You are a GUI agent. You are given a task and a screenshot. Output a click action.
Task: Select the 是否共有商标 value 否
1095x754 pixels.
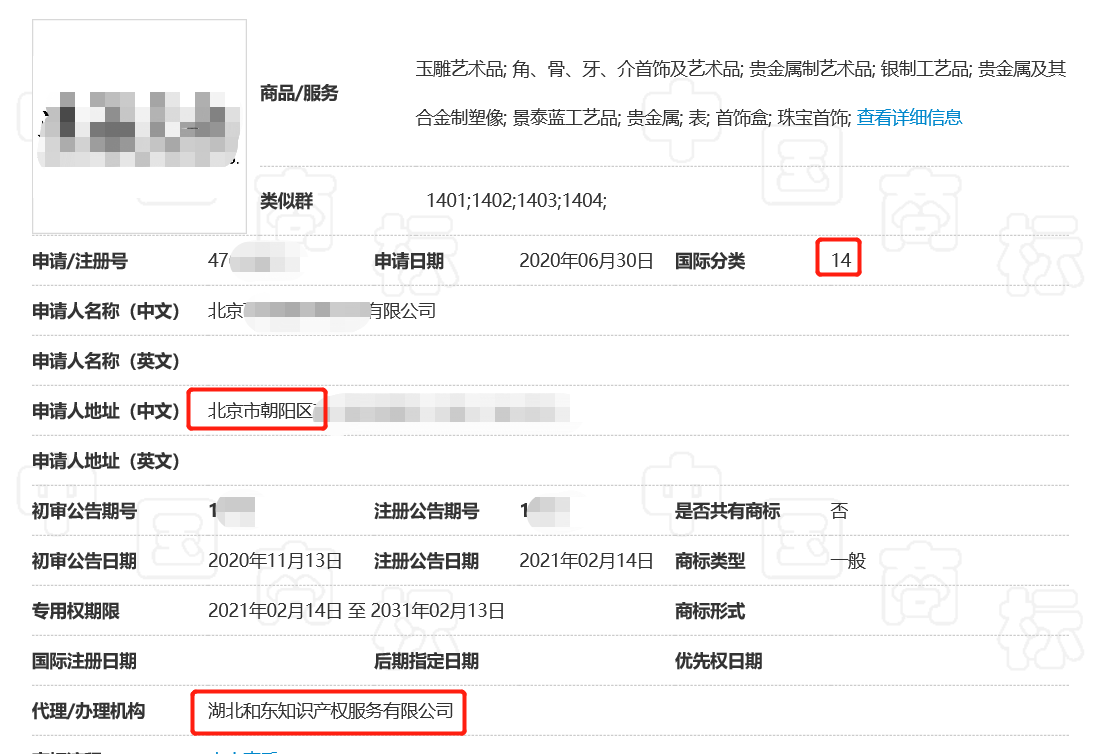coord(839,511)
